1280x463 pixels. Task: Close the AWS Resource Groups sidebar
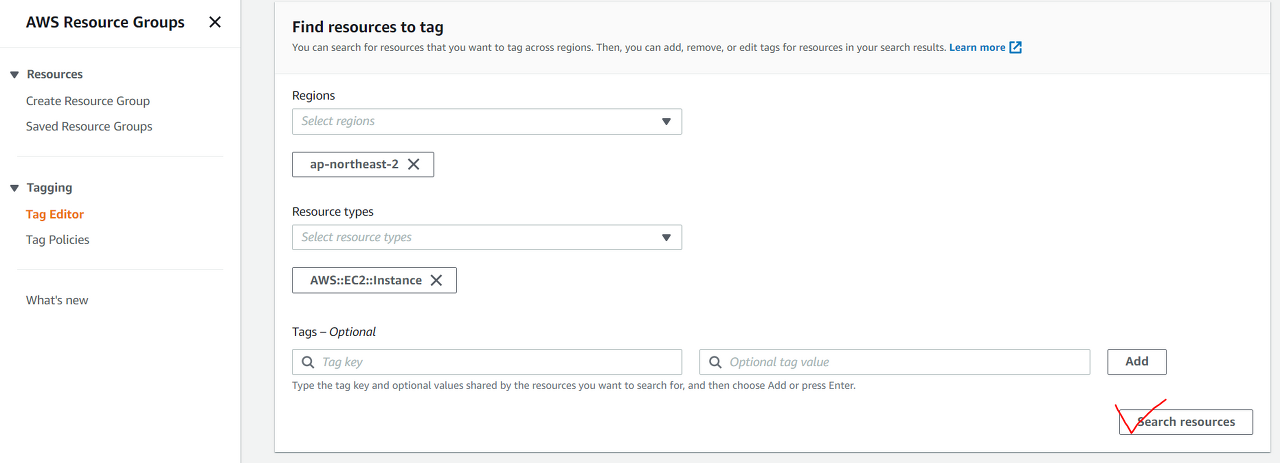[x=215, y=22]
